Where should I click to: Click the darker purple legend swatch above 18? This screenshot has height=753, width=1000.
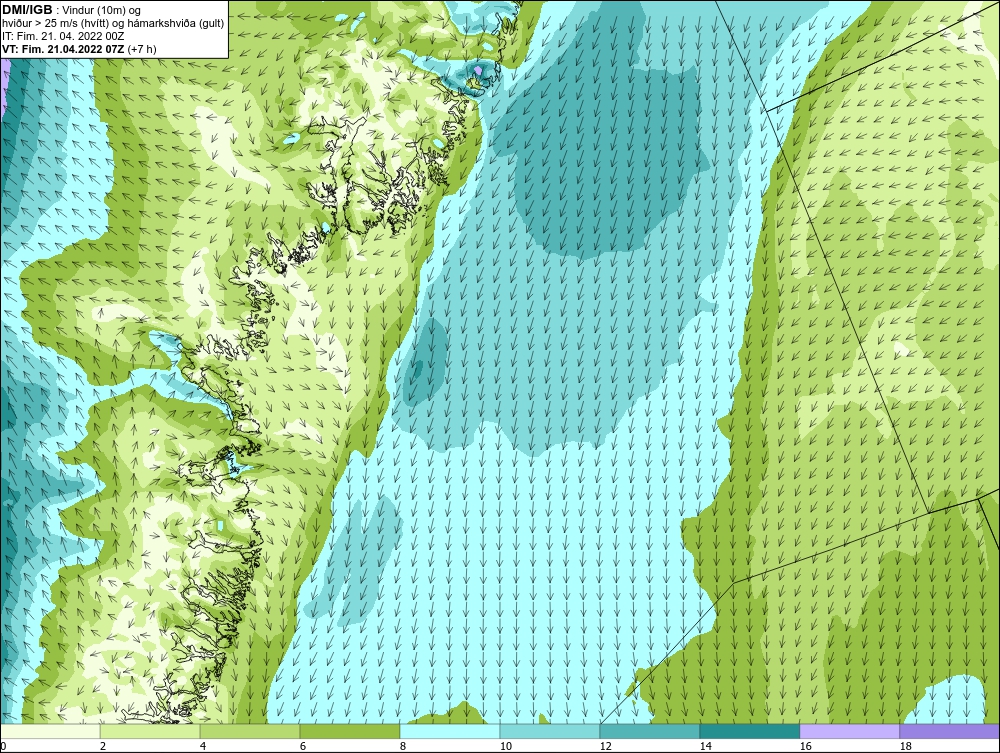pyautogui.click(x=950, y=731)
